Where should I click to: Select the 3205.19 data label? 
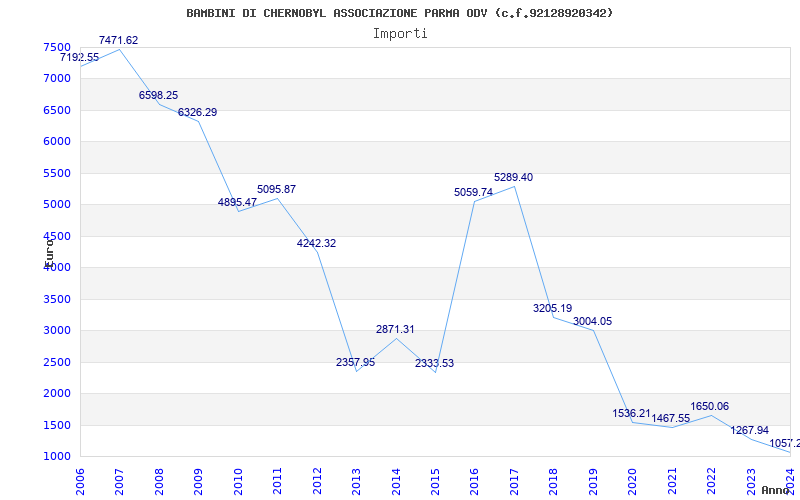coord(553,309)
